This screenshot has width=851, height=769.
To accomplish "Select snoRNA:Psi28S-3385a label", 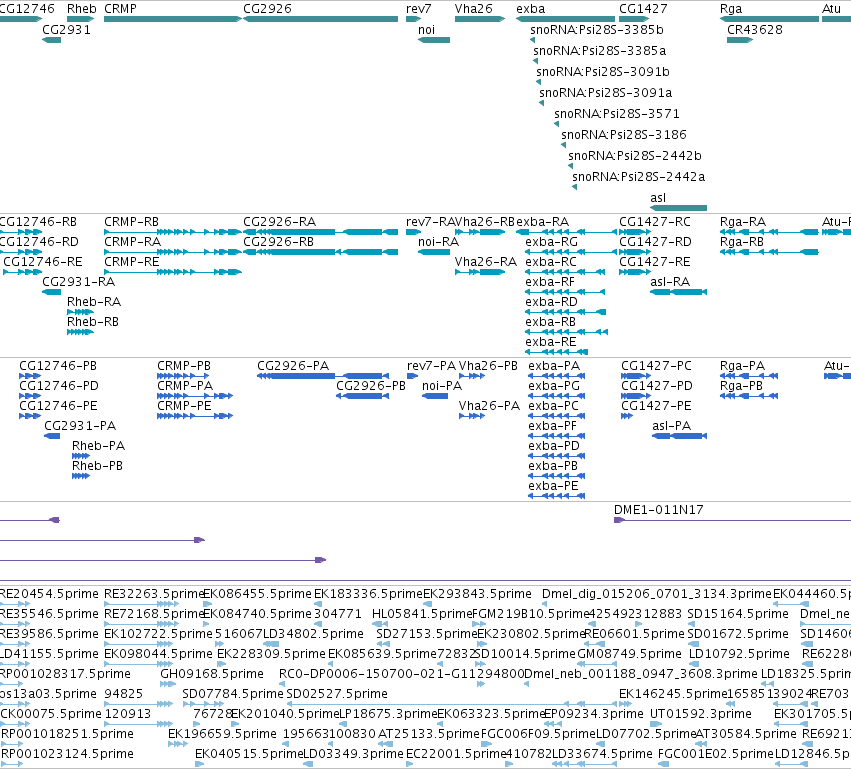I will coord(599,51).
